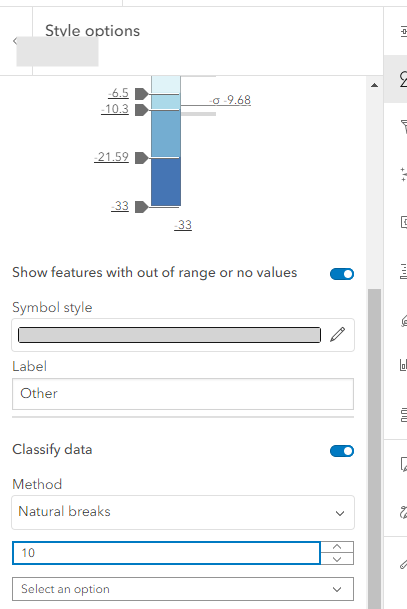Viewport: 407px width, 609px height.
Task: Open the Effects sparkle icon in right toolbar
Action: 404,174
